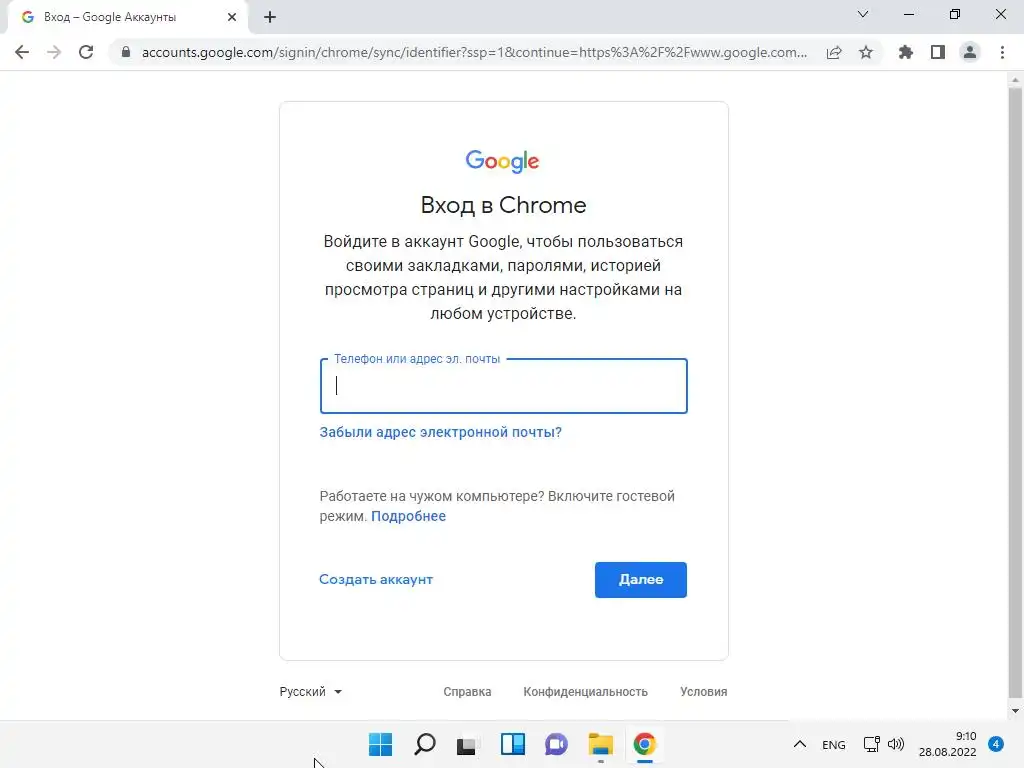Click the Google logo on the sign-in card

pos(502,161)
